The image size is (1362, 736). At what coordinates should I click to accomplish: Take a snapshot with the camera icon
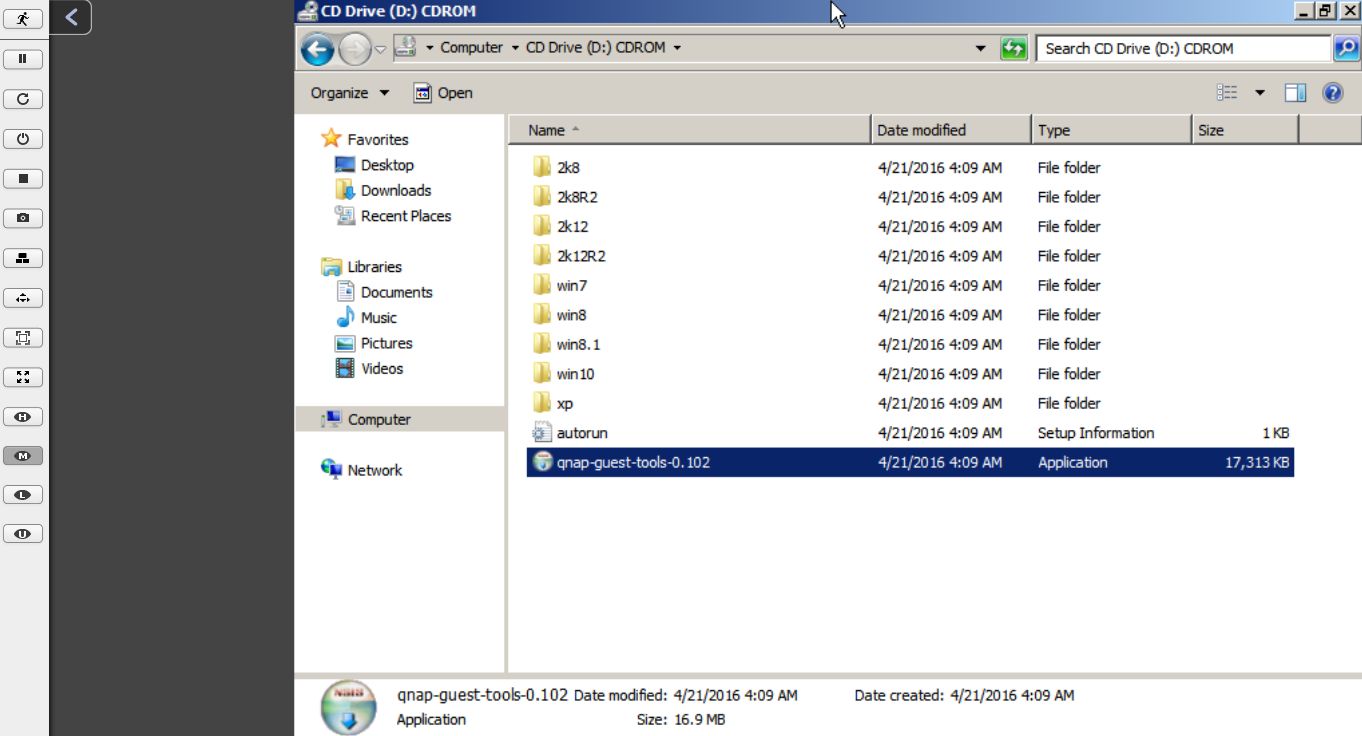[x=23, y=218]
